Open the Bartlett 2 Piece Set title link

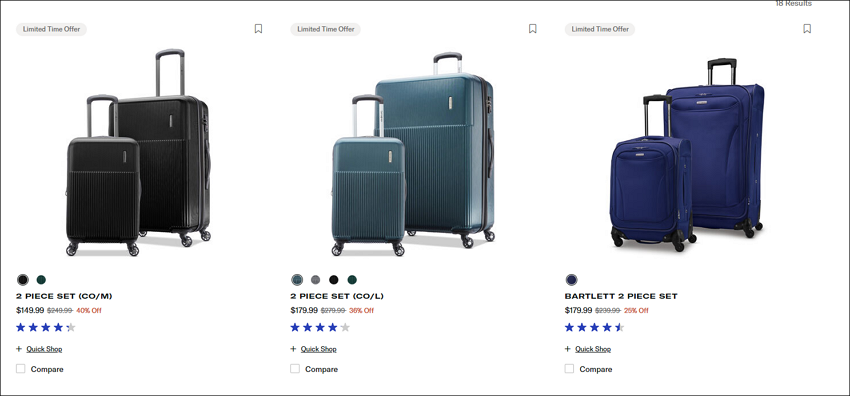621,296
